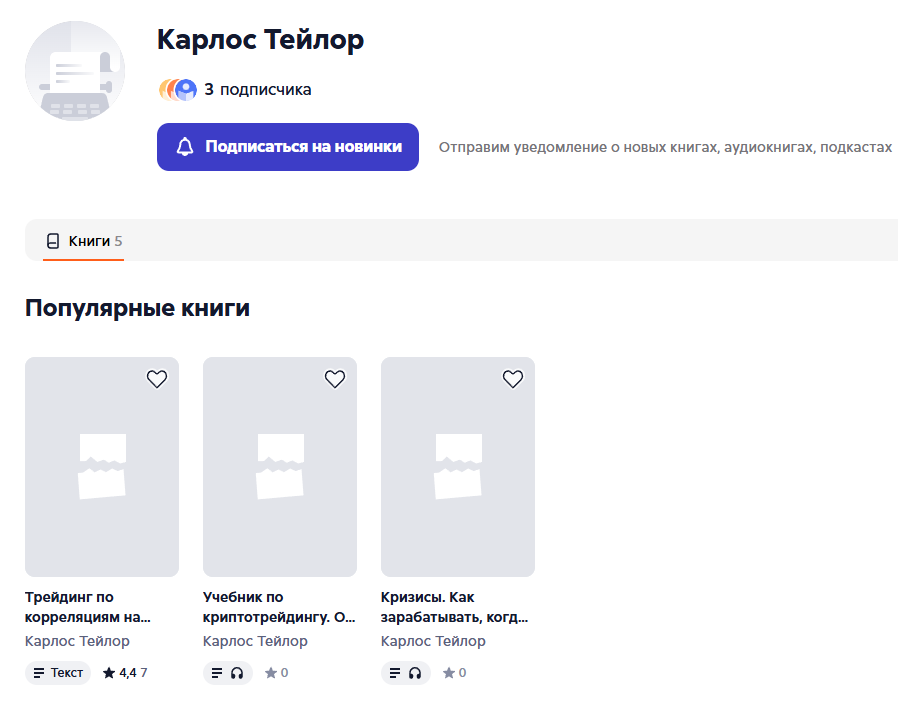898x719 pixels.
Task: Click the typewriter author avatar
Action: [x=75, y=71]
